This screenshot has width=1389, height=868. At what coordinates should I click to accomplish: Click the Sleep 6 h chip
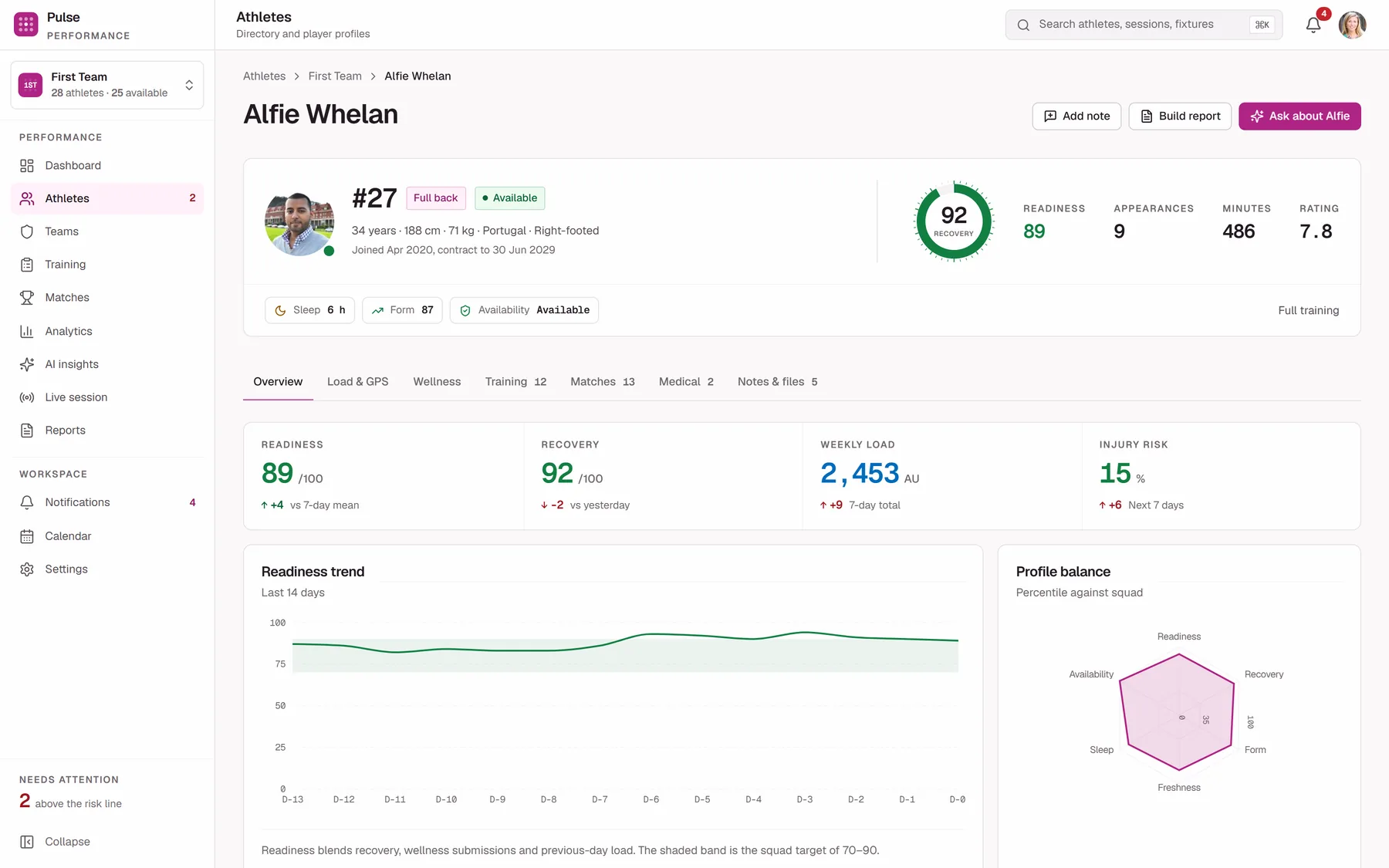[x=309, y=310]
